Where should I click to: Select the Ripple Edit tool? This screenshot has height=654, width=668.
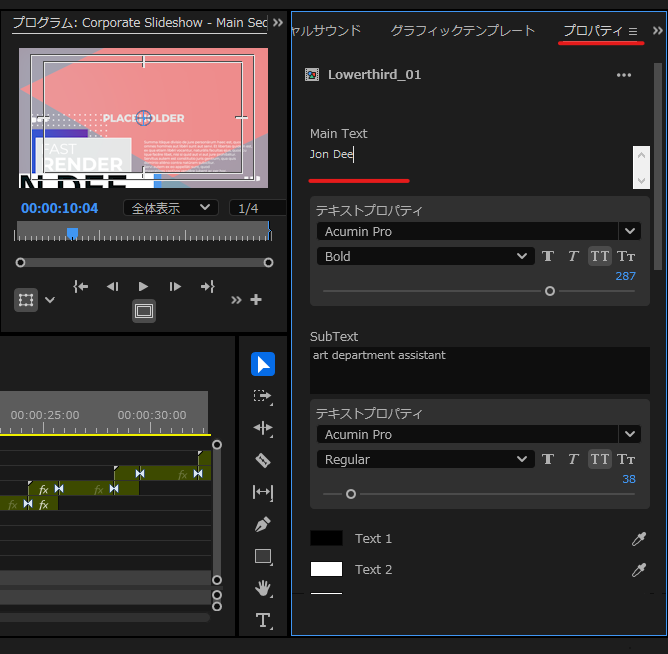pyautogui.click(x=263, y=428)
